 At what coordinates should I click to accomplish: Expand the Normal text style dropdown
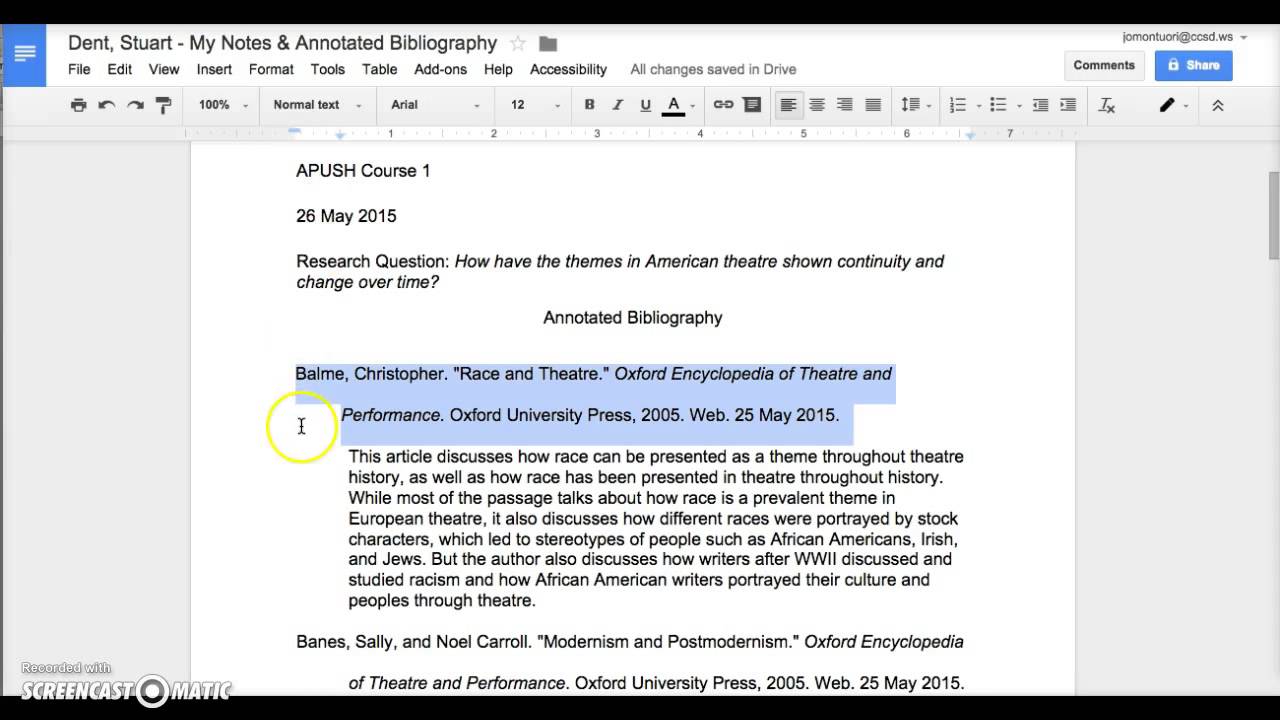[x=315, y=105]
